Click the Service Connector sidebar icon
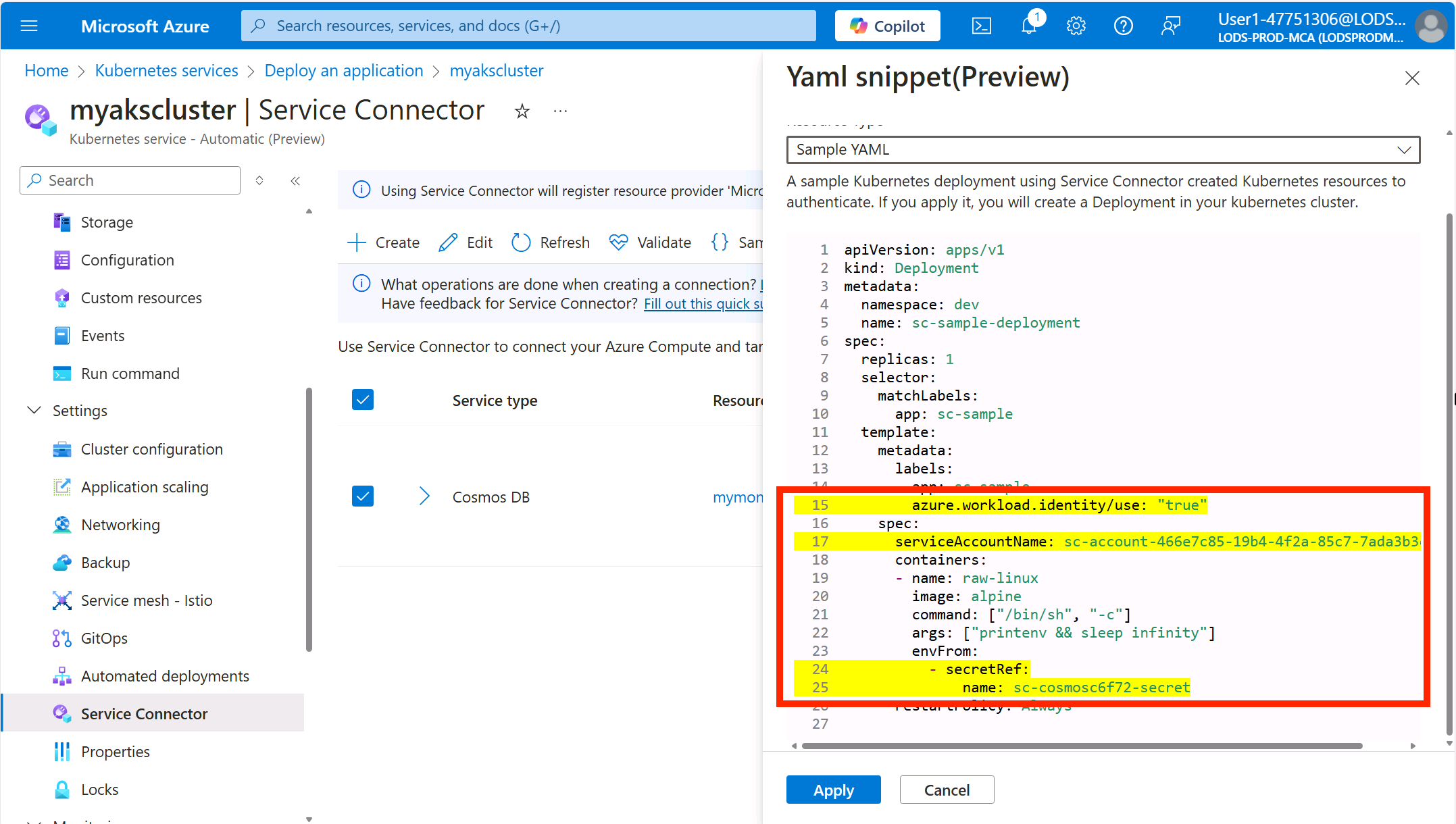Viewport: 1456px width, 824px height. point(64,713)
